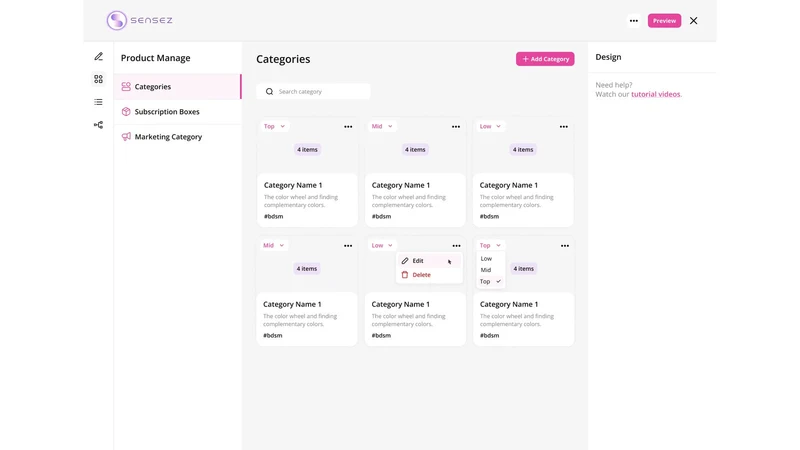Select the grid modules sidebar icon
This screenshot has height=450, width=800.
(x=98, y=79)
